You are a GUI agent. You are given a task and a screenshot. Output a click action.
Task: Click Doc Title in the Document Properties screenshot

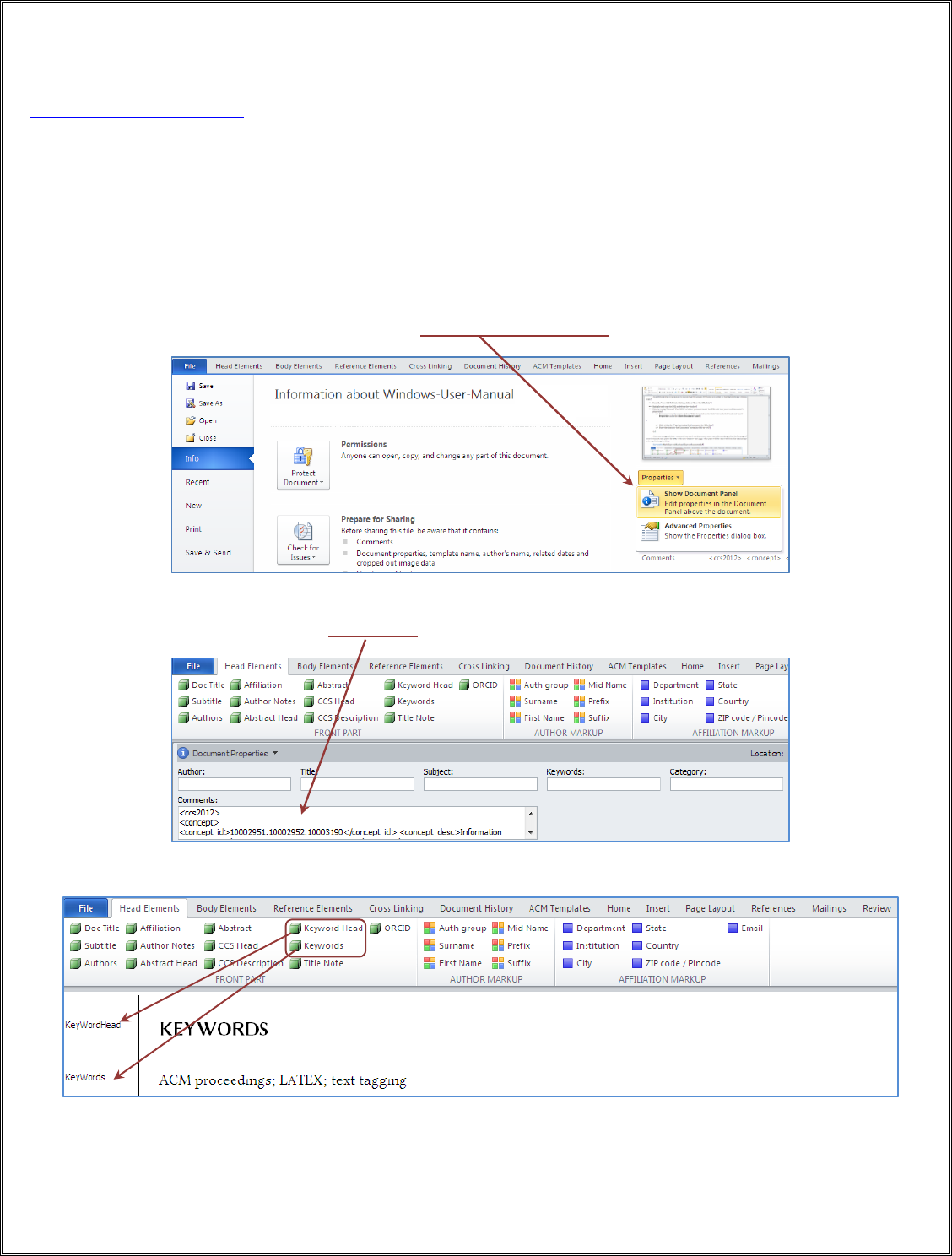[202, 685]
